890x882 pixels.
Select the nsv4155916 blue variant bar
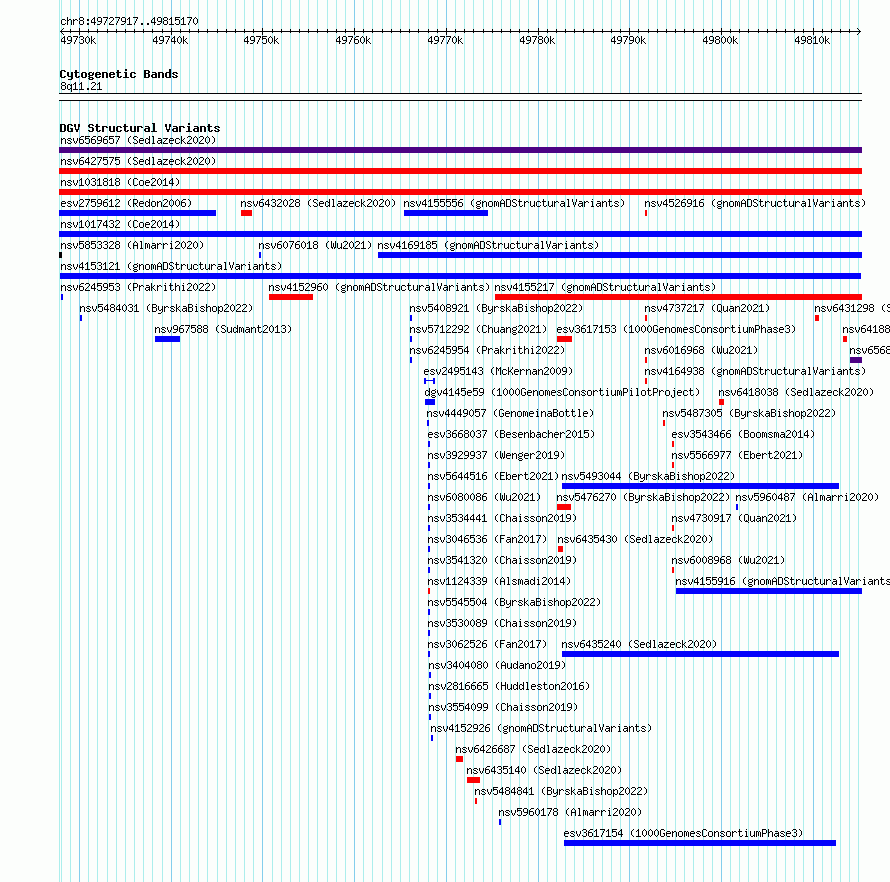(769, 591)
